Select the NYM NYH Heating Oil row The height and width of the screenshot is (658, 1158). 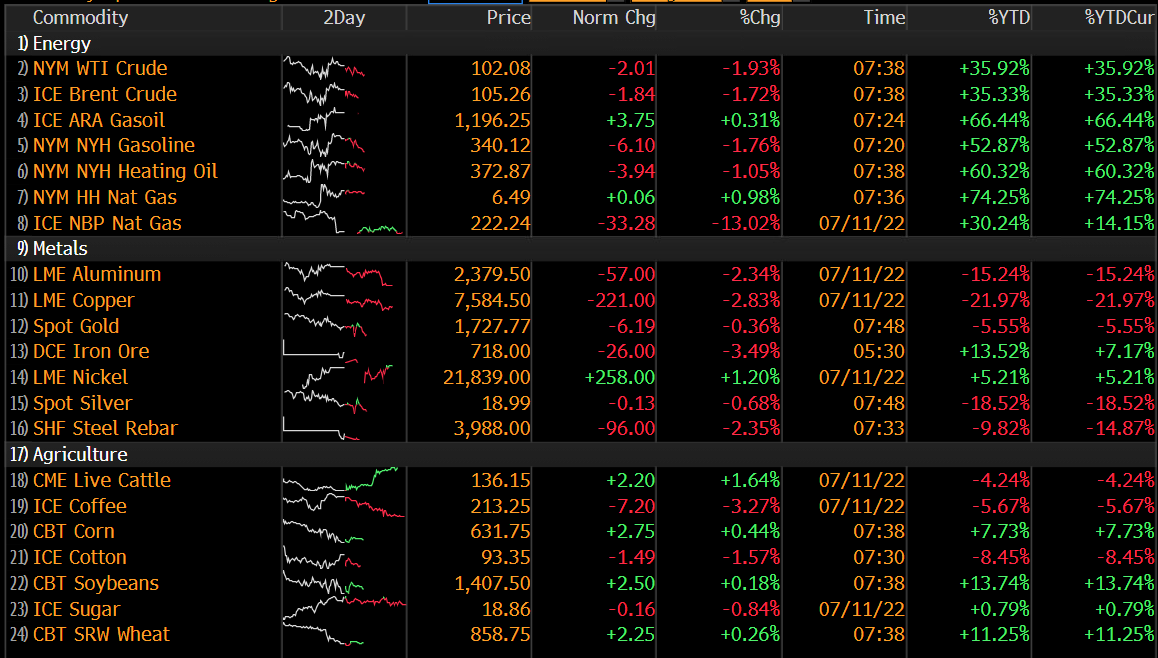click(x=580, y=171)
